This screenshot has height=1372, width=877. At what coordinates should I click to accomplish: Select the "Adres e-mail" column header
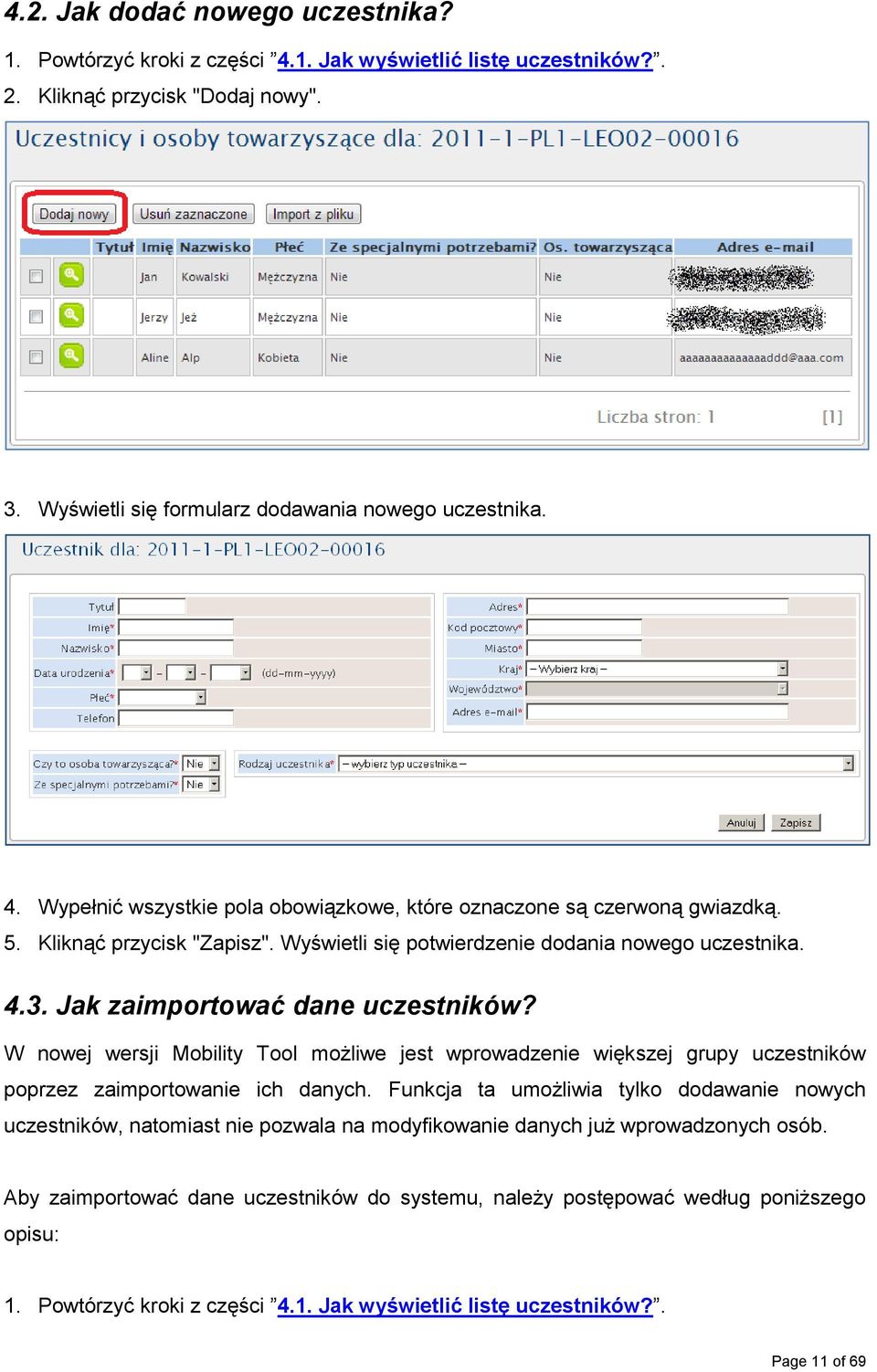(765, 247)
